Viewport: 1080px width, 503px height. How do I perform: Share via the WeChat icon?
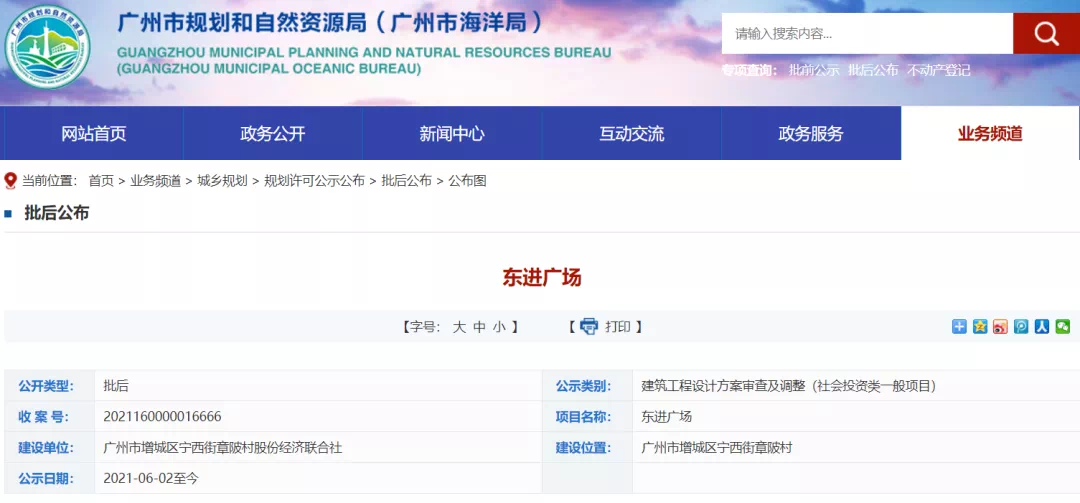1063,327
